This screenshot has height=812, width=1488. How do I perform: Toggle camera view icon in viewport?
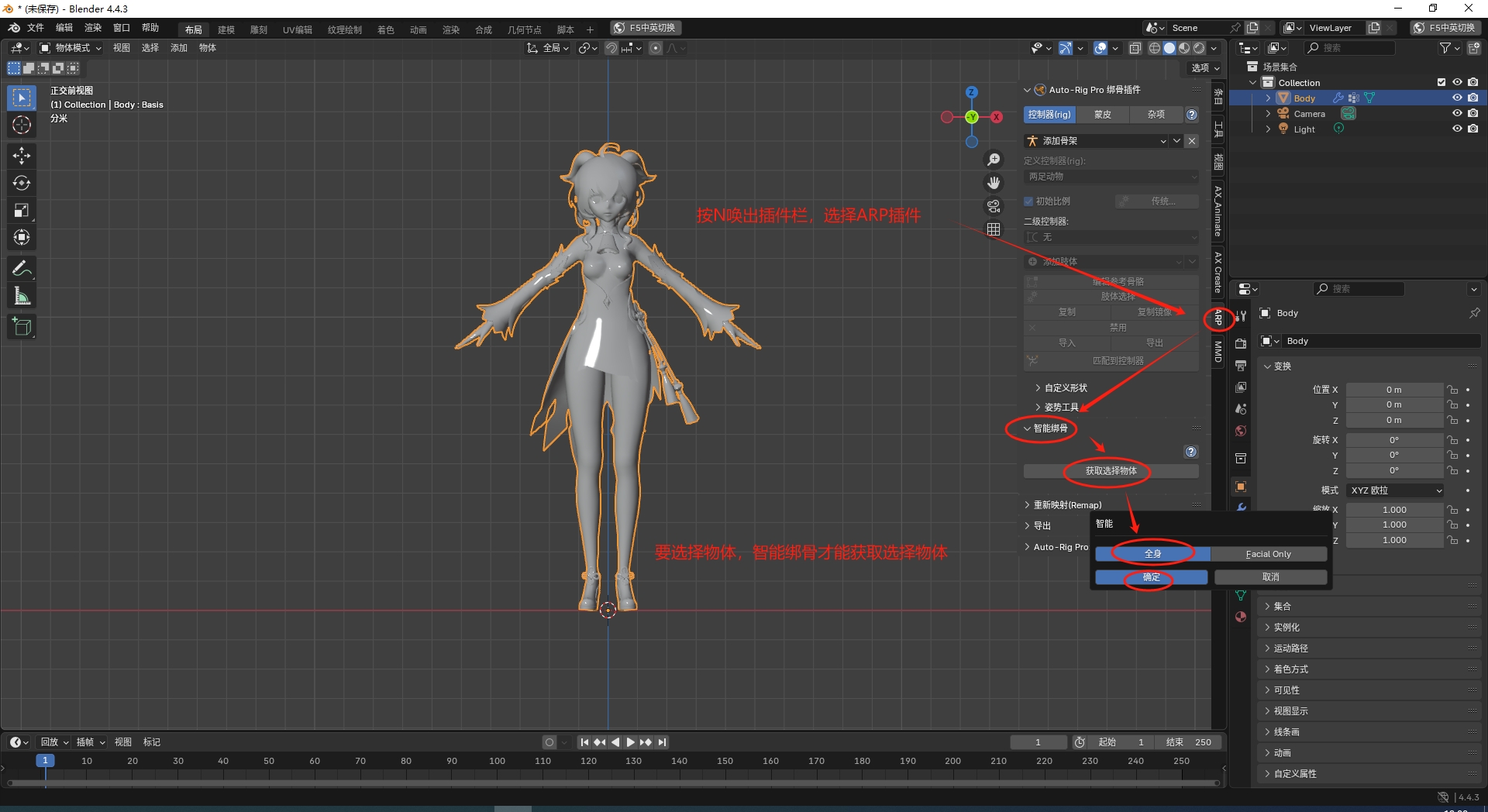(994, 206)
